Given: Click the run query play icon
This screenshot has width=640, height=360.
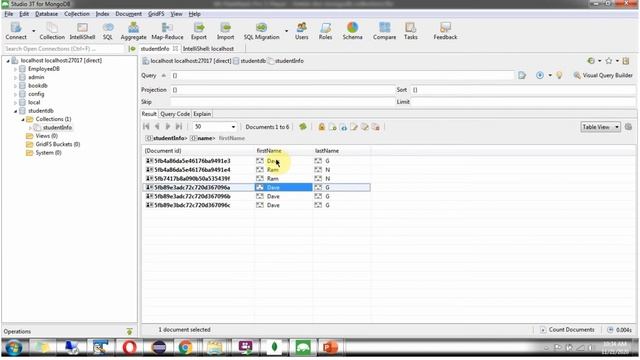Looking at the screenshot, I should [x=540, y=76].
